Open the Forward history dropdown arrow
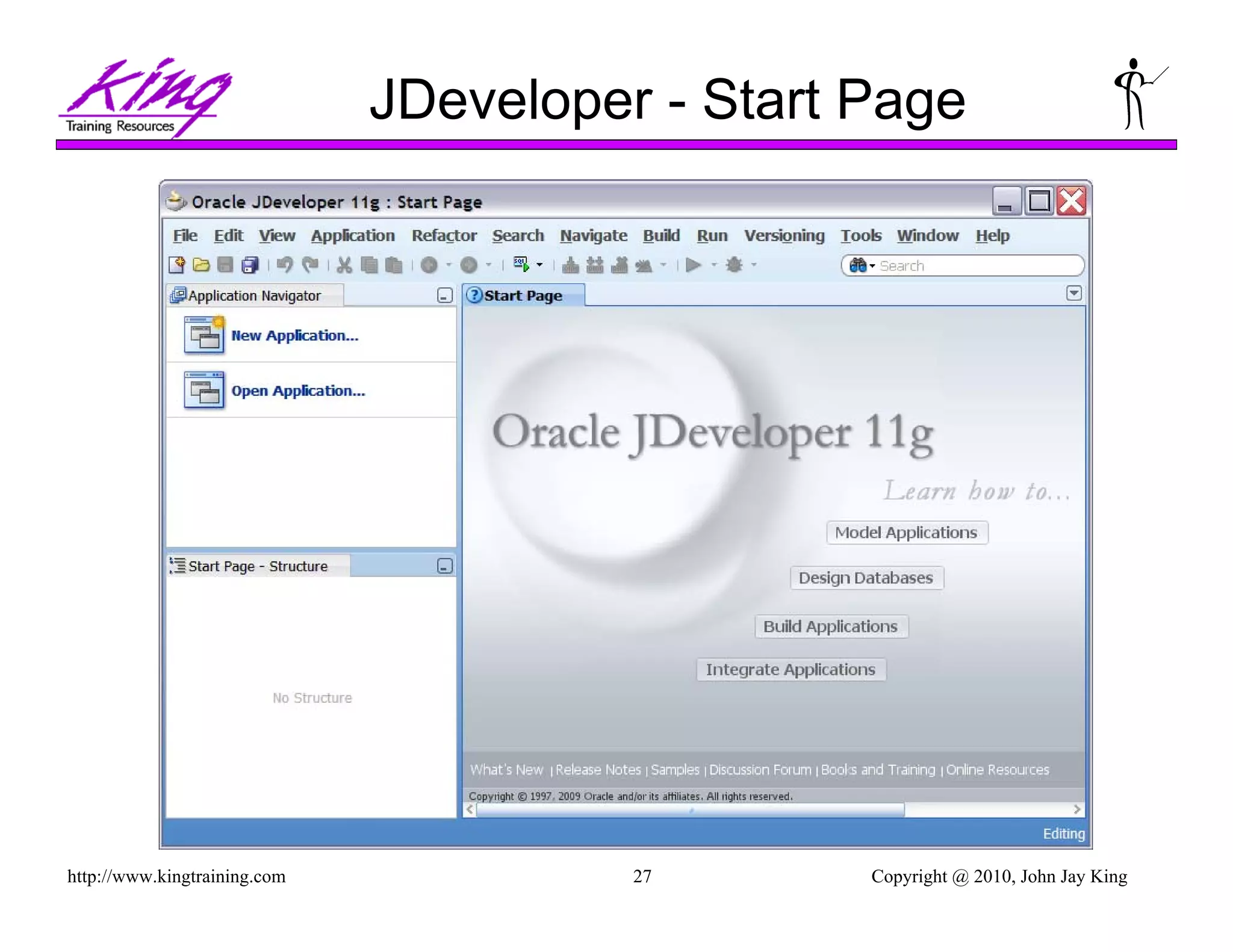The width and height of the screenshot is (1233, 952). coord(488,265)
